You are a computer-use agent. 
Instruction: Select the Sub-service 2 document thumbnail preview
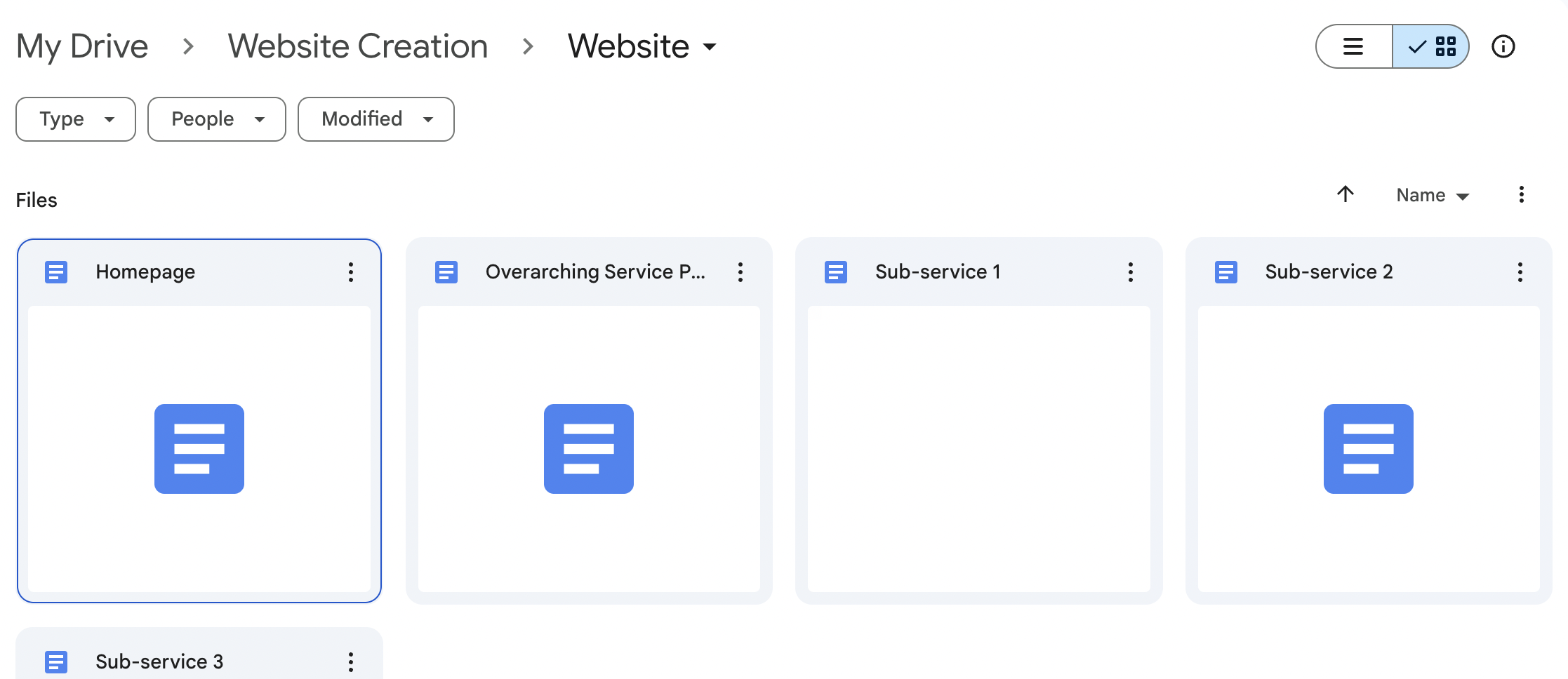(x=1369, y=449)
